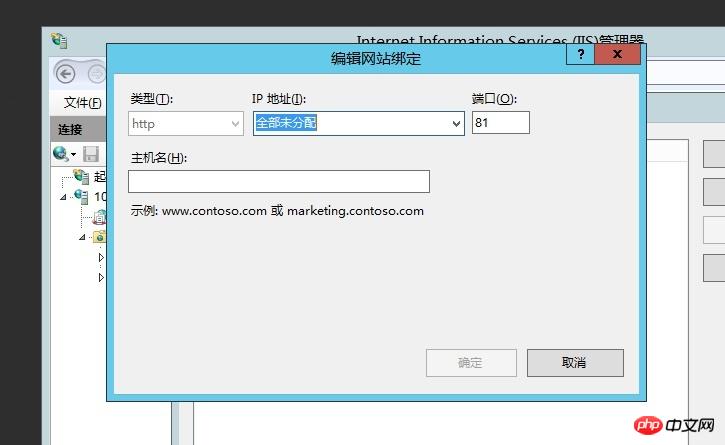Image resolution: width=725 pixels, height=445 pixels.
Task: Open the type http dropdown
Action: 186,124
